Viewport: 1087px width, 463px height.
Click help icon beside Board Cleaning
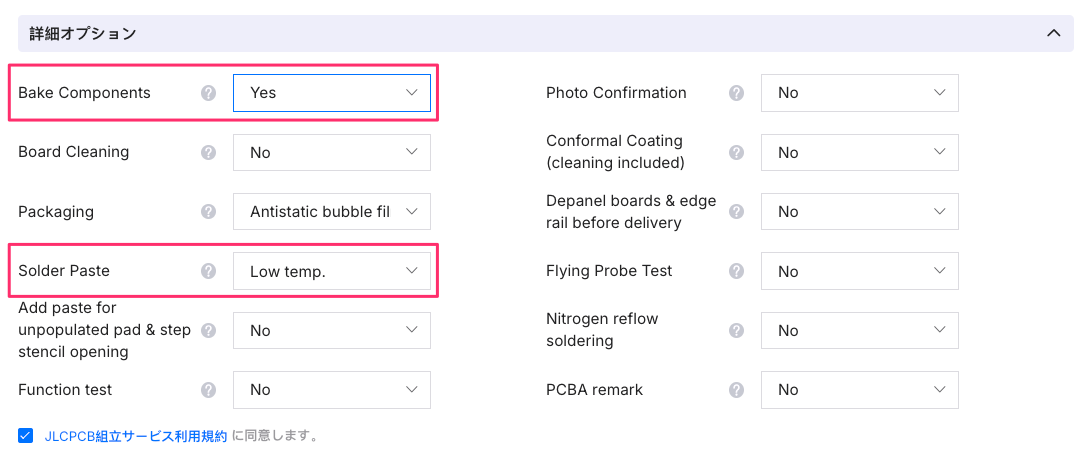[x=208, y=153]
